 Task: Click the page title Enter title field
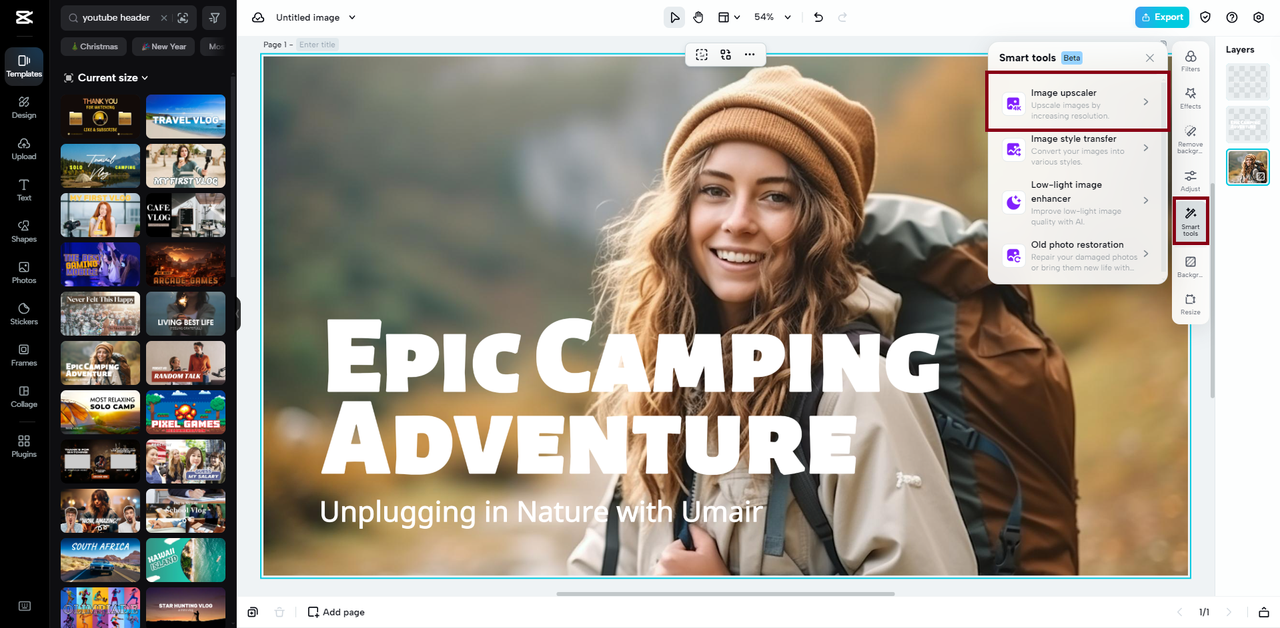coord(318,45)
